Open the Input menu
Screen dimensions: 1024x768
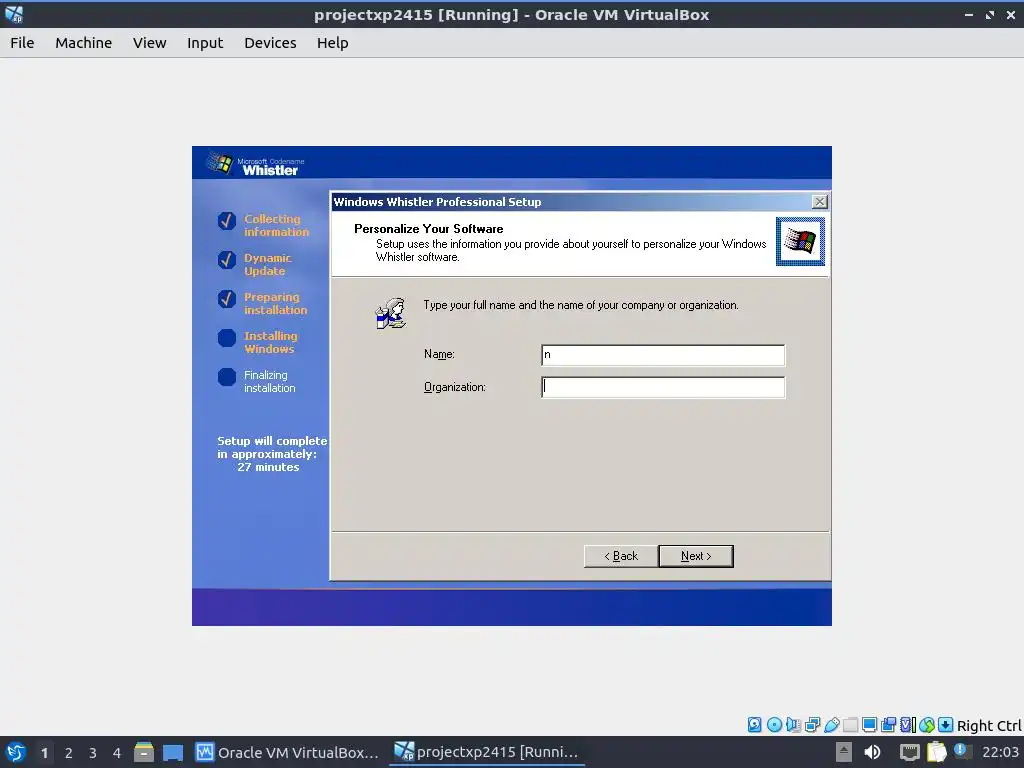pyautogui.click(x=205, y=42)
